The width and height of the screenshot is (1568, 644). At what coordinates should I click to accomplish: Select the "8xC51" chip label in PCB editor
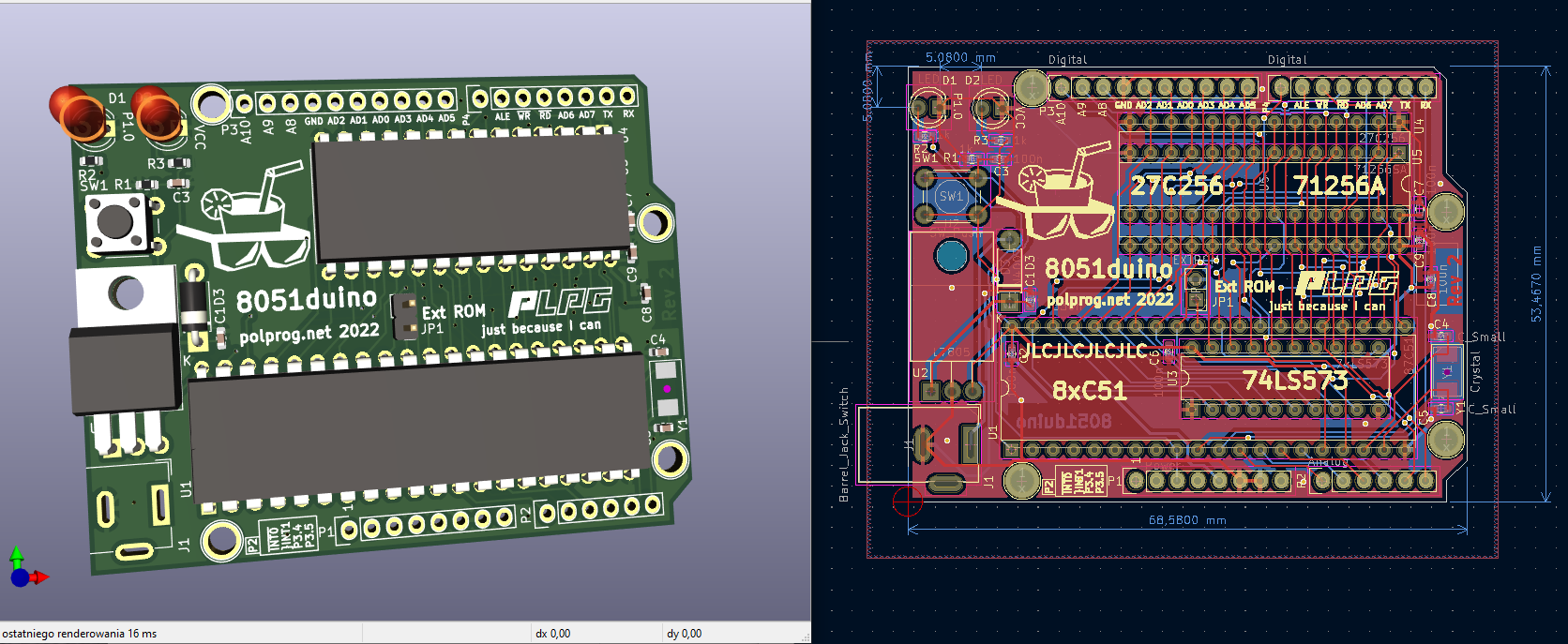pyautogui.click(x=1089, y=390)
